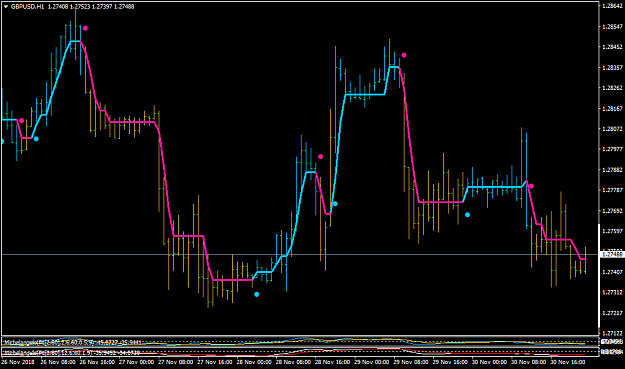Click the 30 Nov 00:00 time label
This screenshot has height=369, width=625.
(x=489, y=362)
